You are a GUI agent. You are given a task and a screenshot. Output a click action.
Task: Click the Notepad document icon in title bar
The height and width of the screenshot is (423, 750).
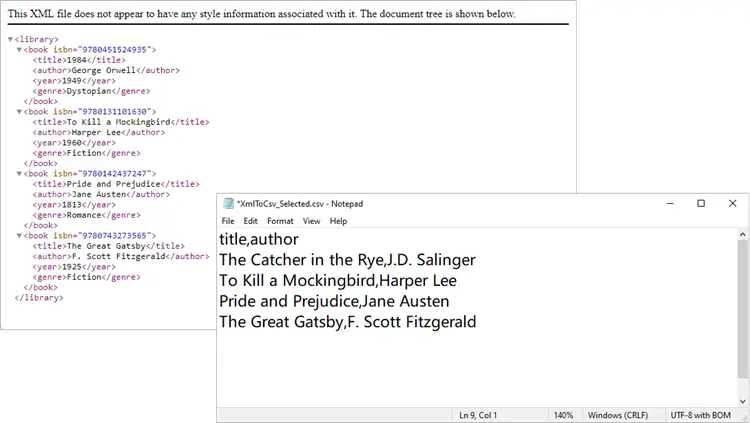(228, 204)
